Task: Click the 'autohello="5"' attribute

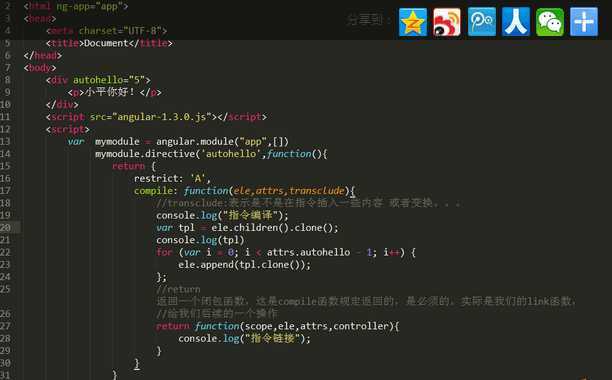Action: click(109, 80)
